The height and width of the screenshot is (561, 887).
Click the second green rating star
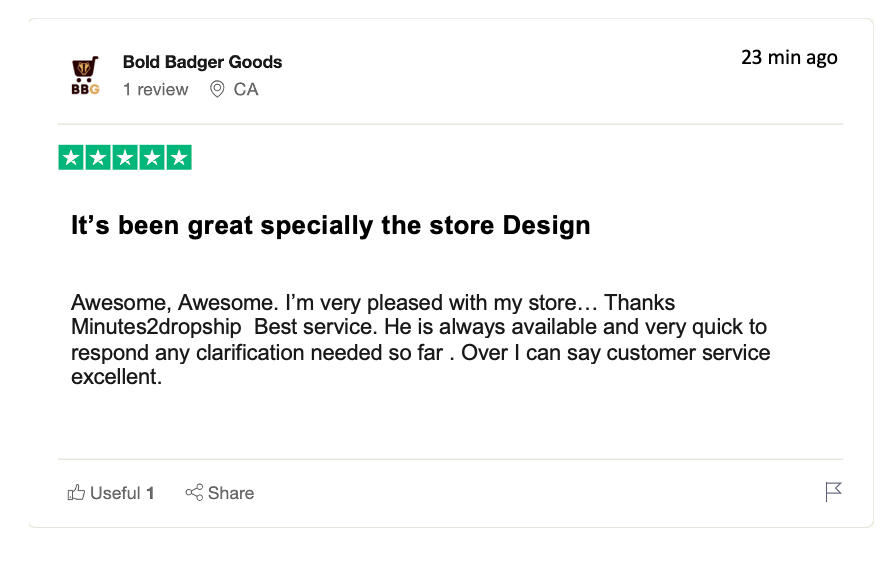98,158
